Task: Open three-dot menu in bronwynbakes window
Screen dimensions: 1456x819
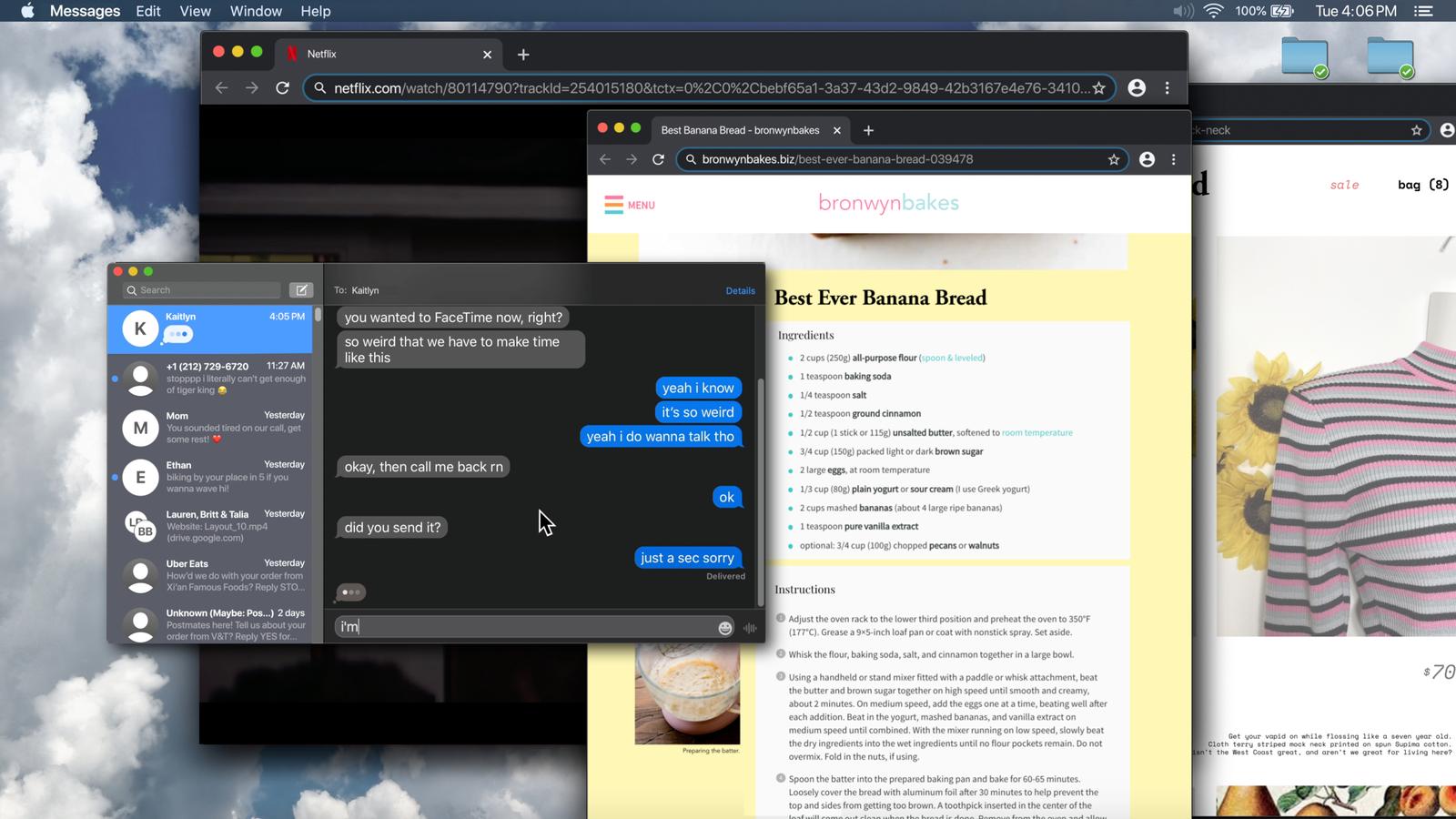Action: (1173, 159)
